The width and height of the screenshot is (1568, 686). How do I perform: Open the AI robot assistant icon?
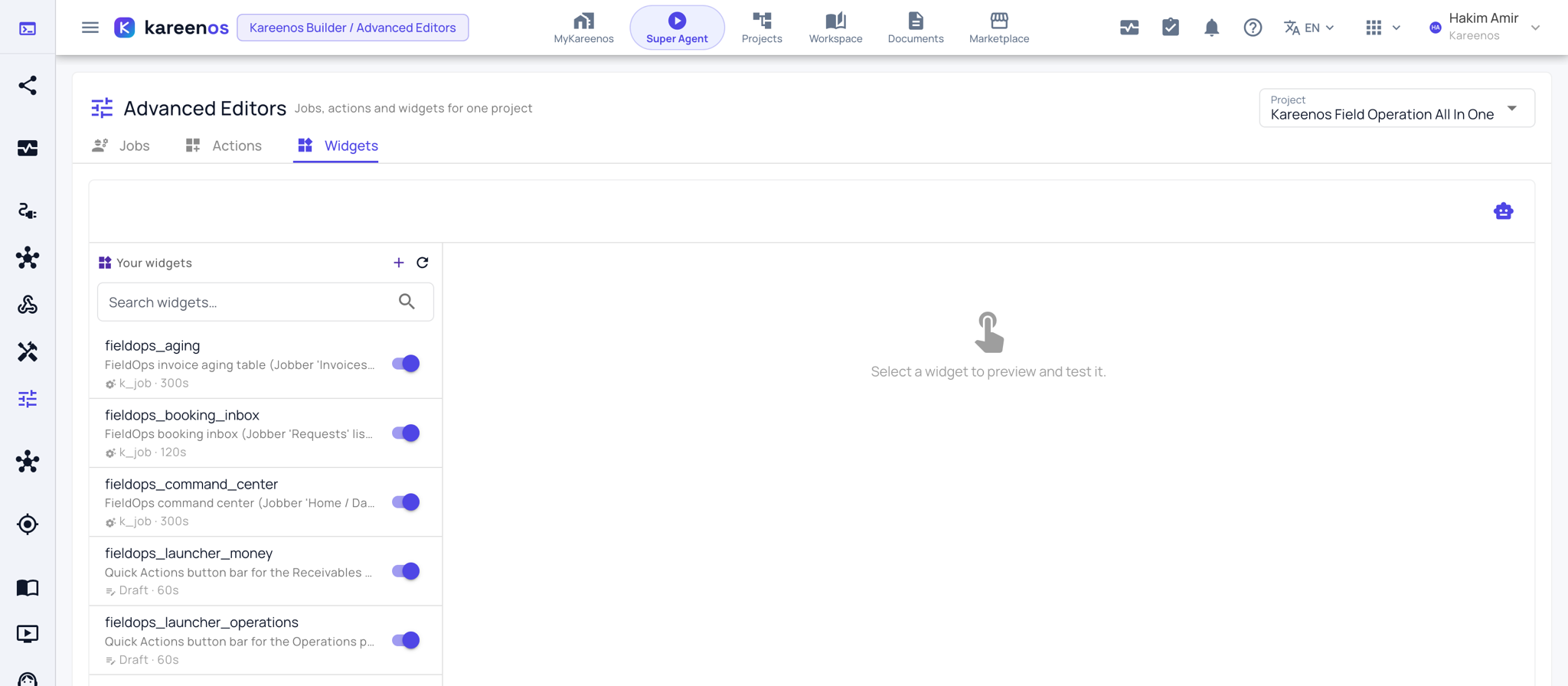pyautogui.click(x=1504, y=211)
